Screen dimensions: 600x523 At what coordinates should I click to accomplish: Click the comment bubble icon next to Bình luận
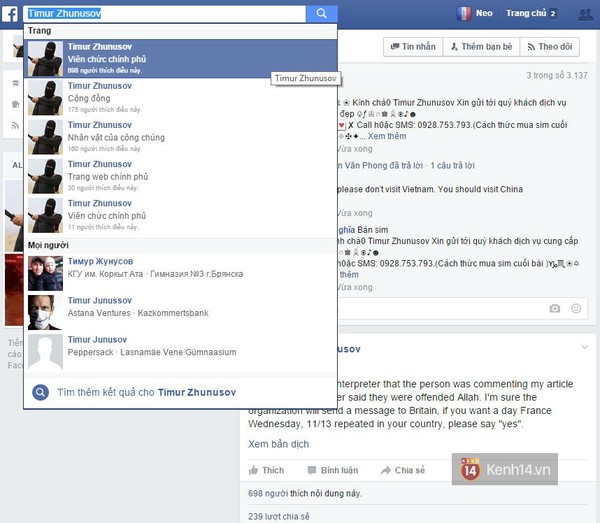312,470
